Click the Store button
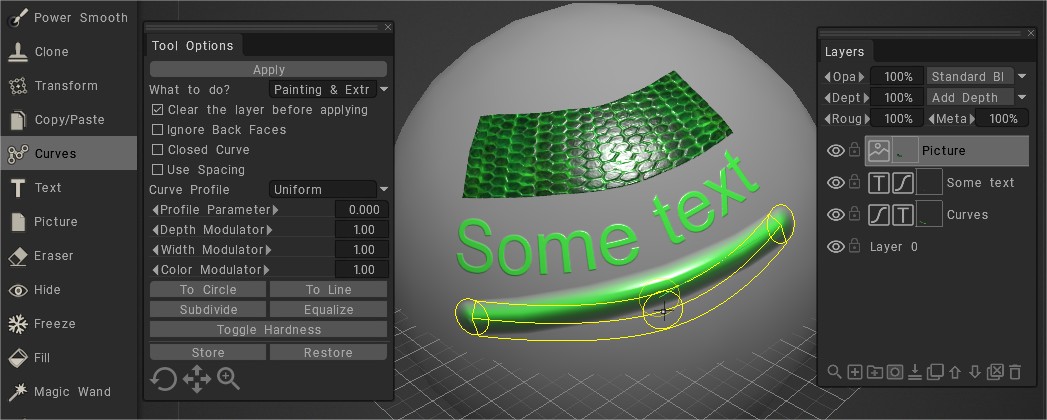 (208, 353)
